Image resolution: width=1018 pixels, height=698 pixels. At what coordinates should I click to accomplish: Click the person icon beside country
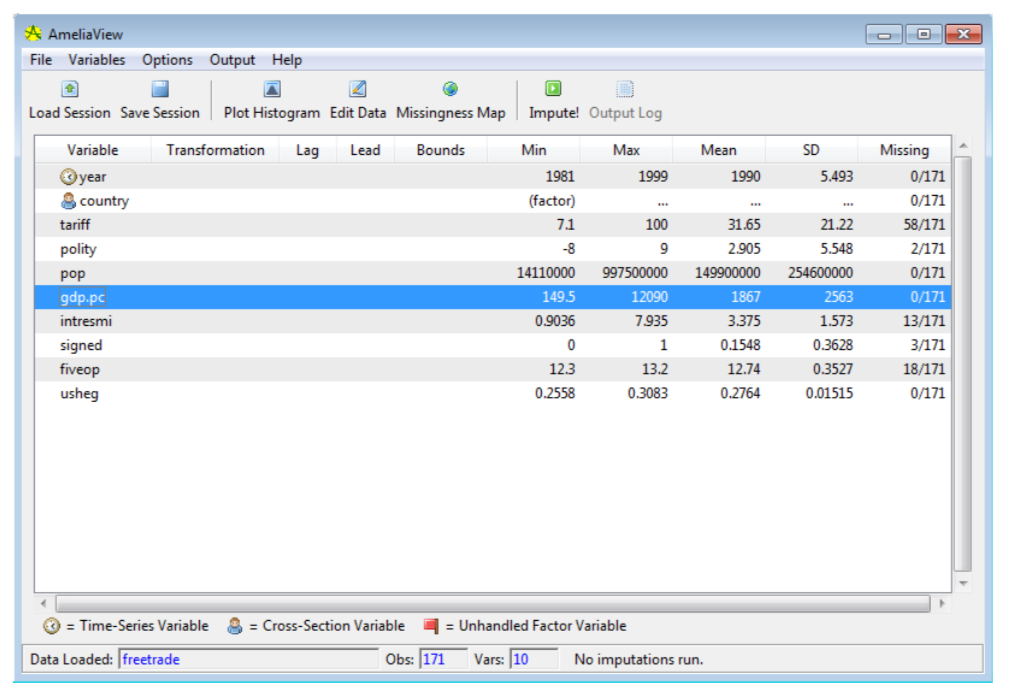68,201
